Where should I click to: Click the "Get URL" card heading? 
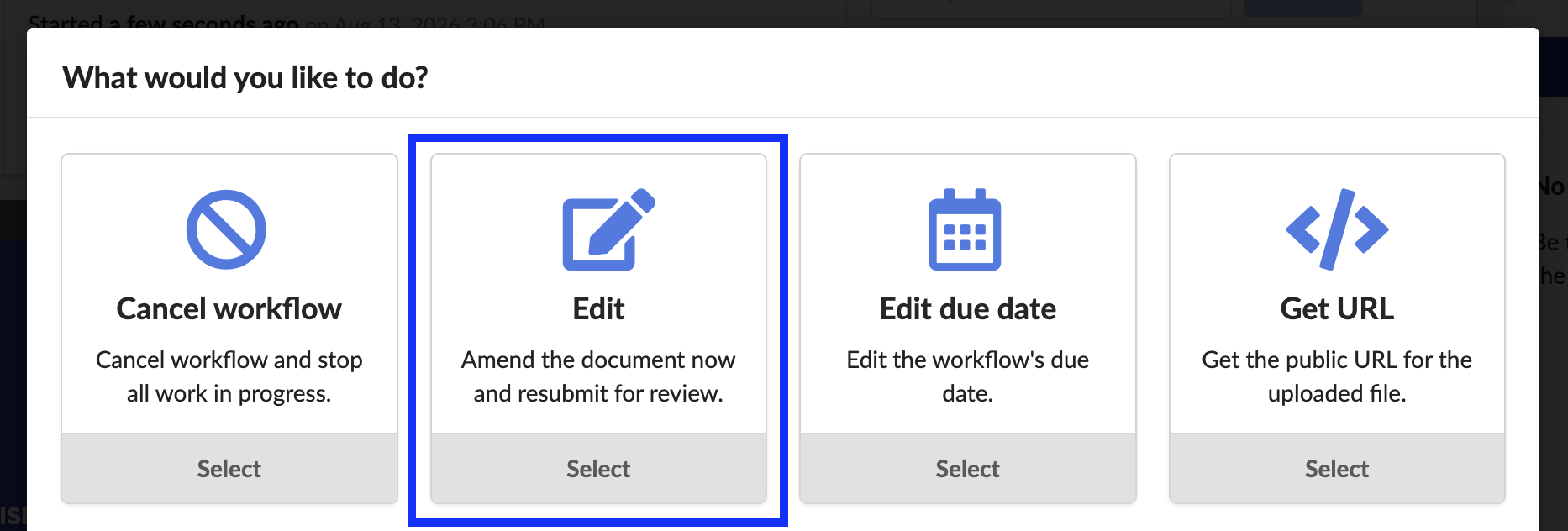point(1337,308)
